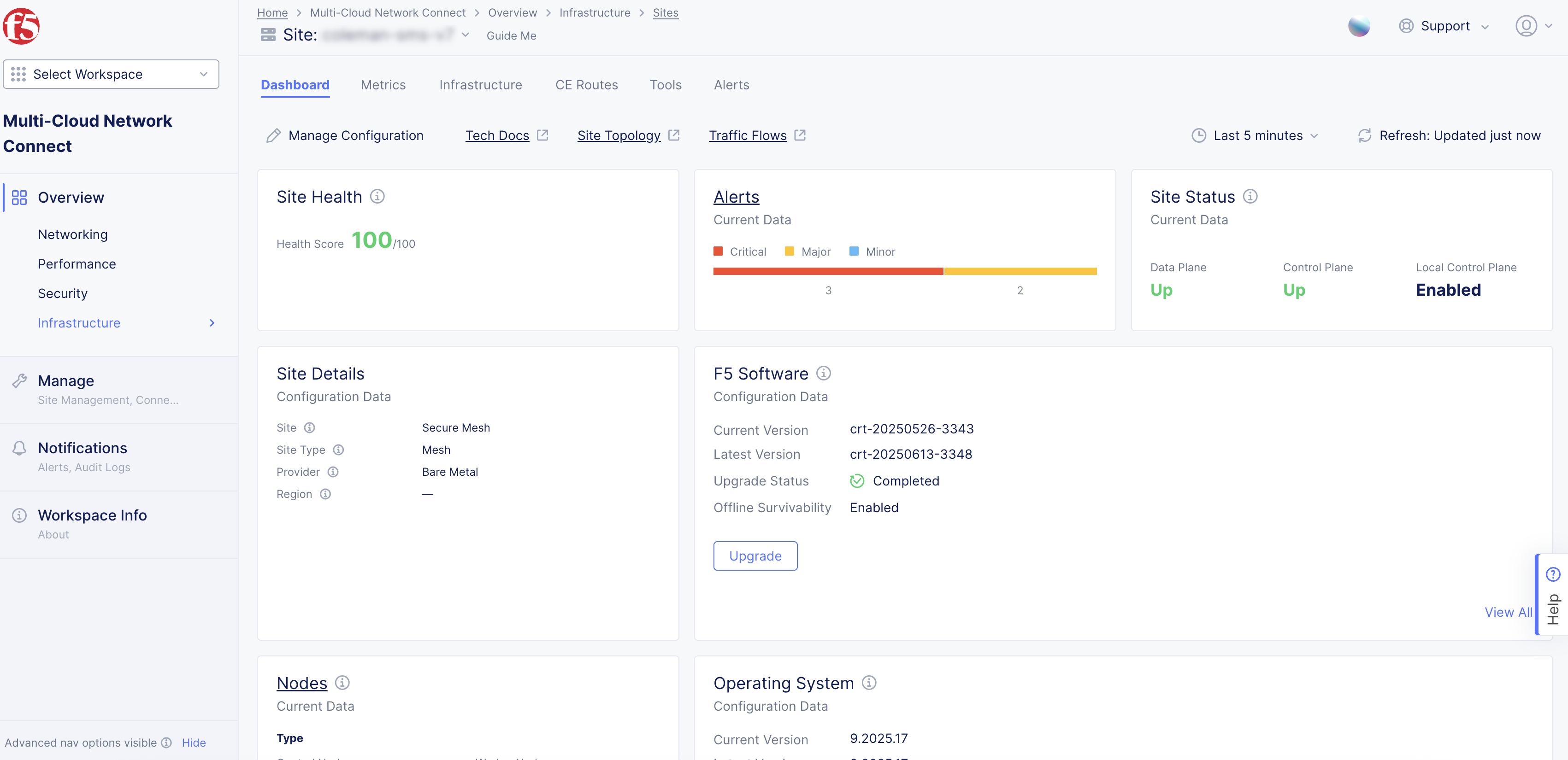Open the Last 5 minutes time range dropdown
The image size is (1568, 760).
pyautogui.click(x=1255, y=135)
